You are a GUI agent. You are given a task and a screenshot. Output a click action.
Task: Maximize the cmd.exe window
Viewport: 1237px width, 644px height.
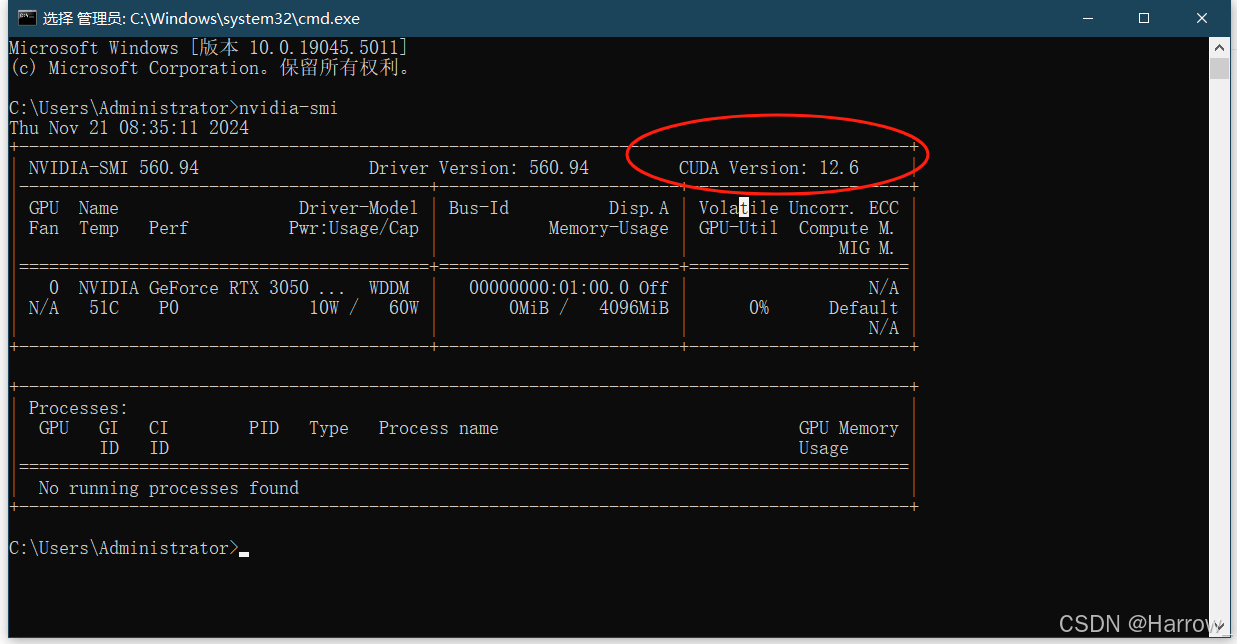[1144, 18]
